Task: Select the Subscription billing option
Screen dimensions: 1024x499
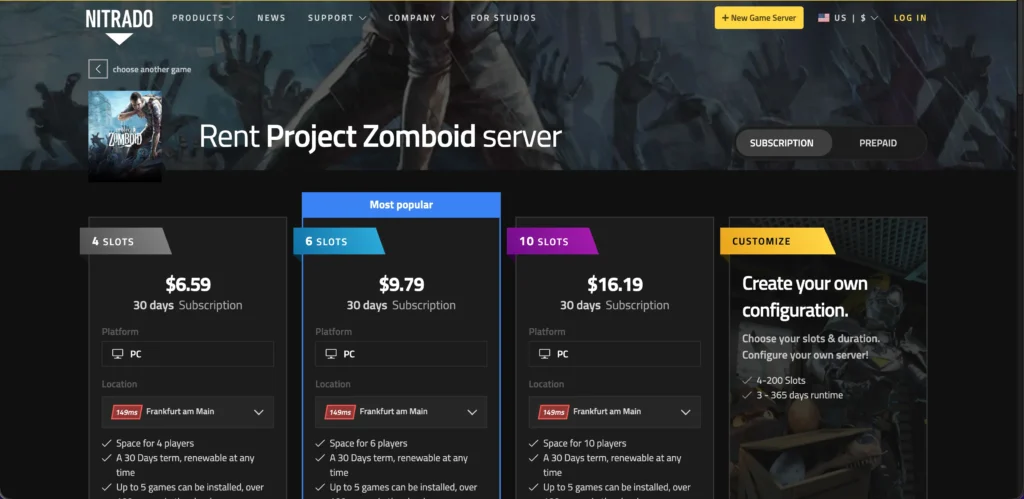Action: tap(784, 143)
